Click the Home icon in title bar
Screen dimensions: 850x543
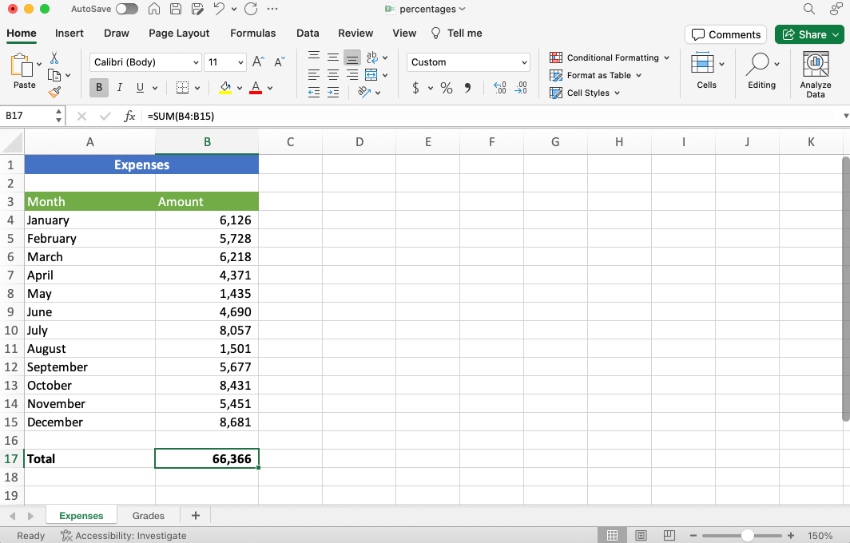(x=154, y=9)
